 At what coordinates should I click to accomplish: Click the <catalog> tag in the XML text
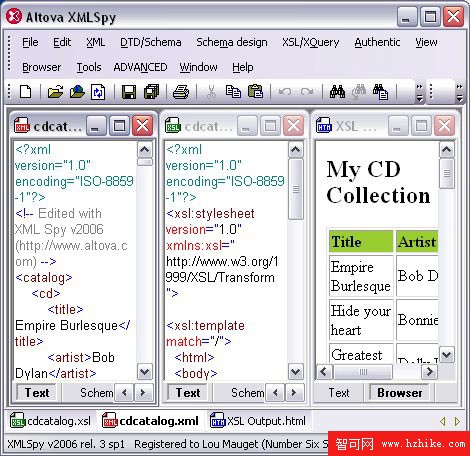coord(44,278)
